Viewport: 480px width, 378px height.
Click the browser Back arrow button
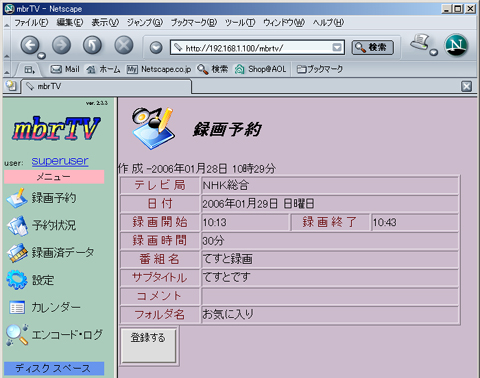(30, 45)
